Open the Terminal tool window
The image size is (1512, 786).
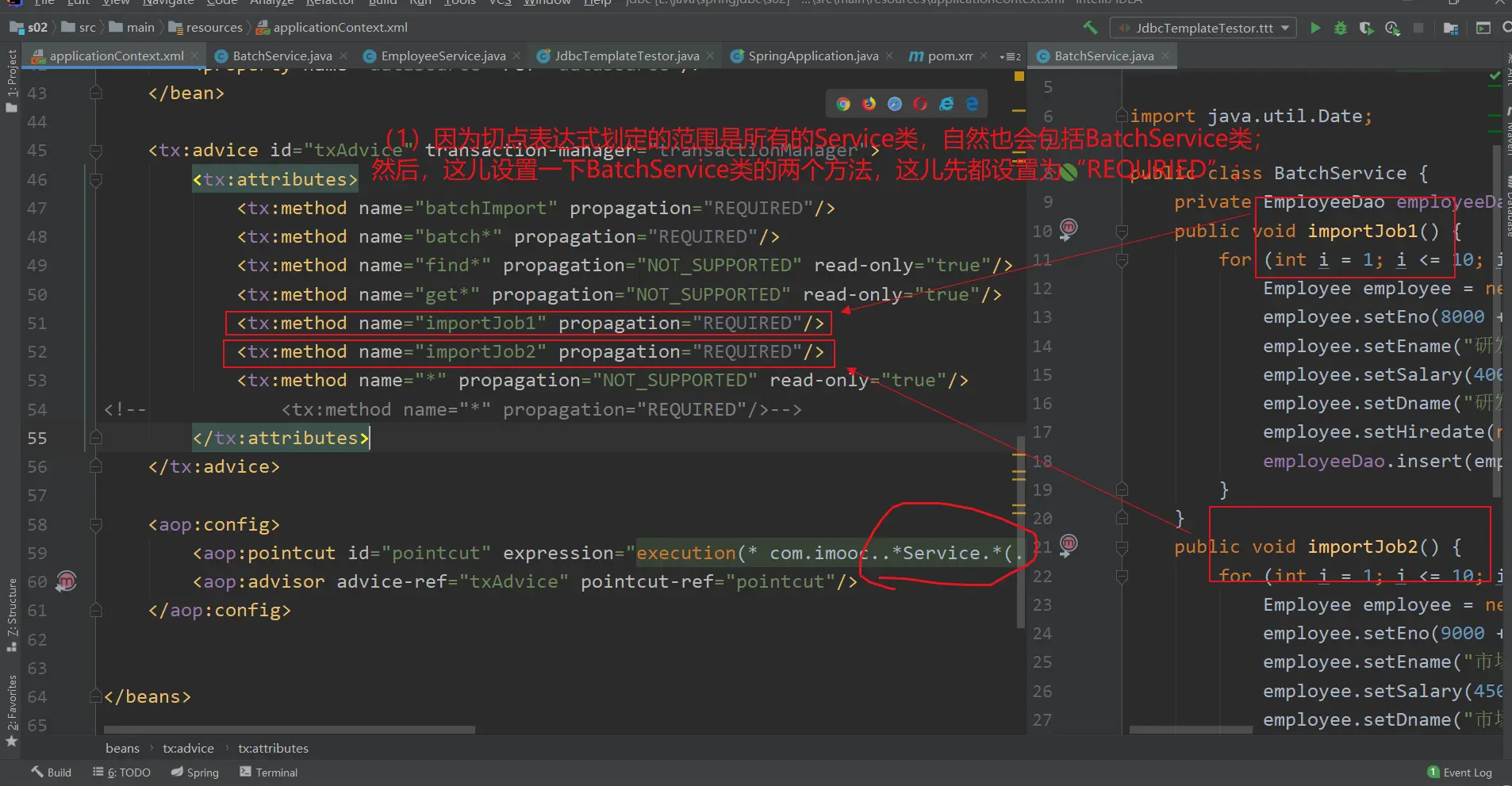coord(268,772)
